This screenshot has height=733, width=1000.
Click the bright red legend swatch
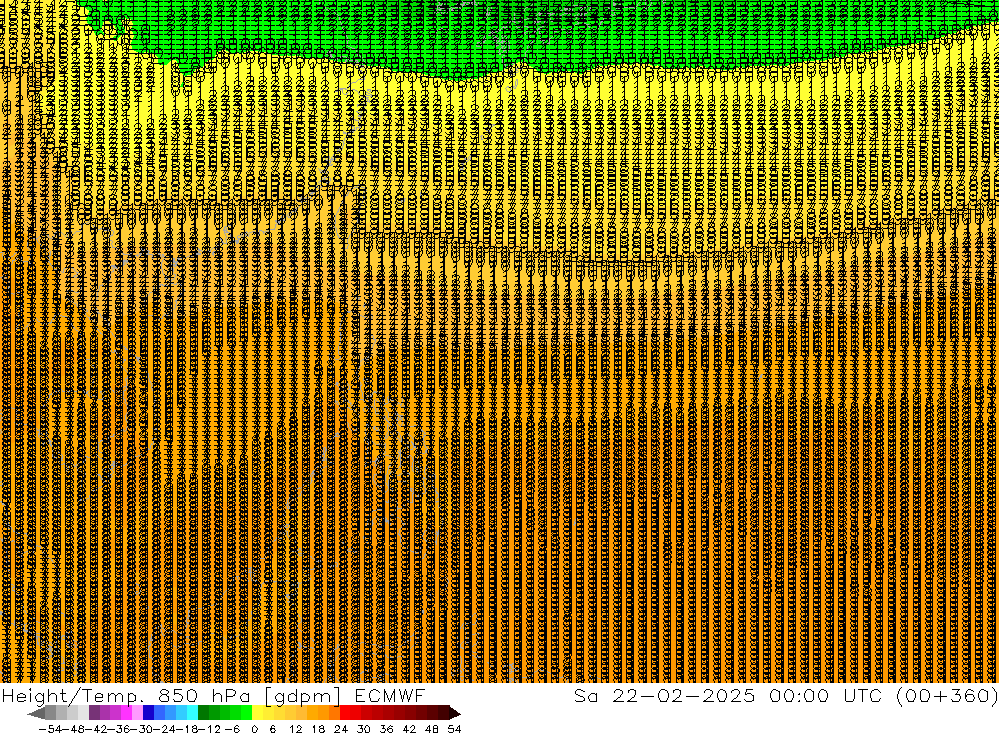click(345, 713)
